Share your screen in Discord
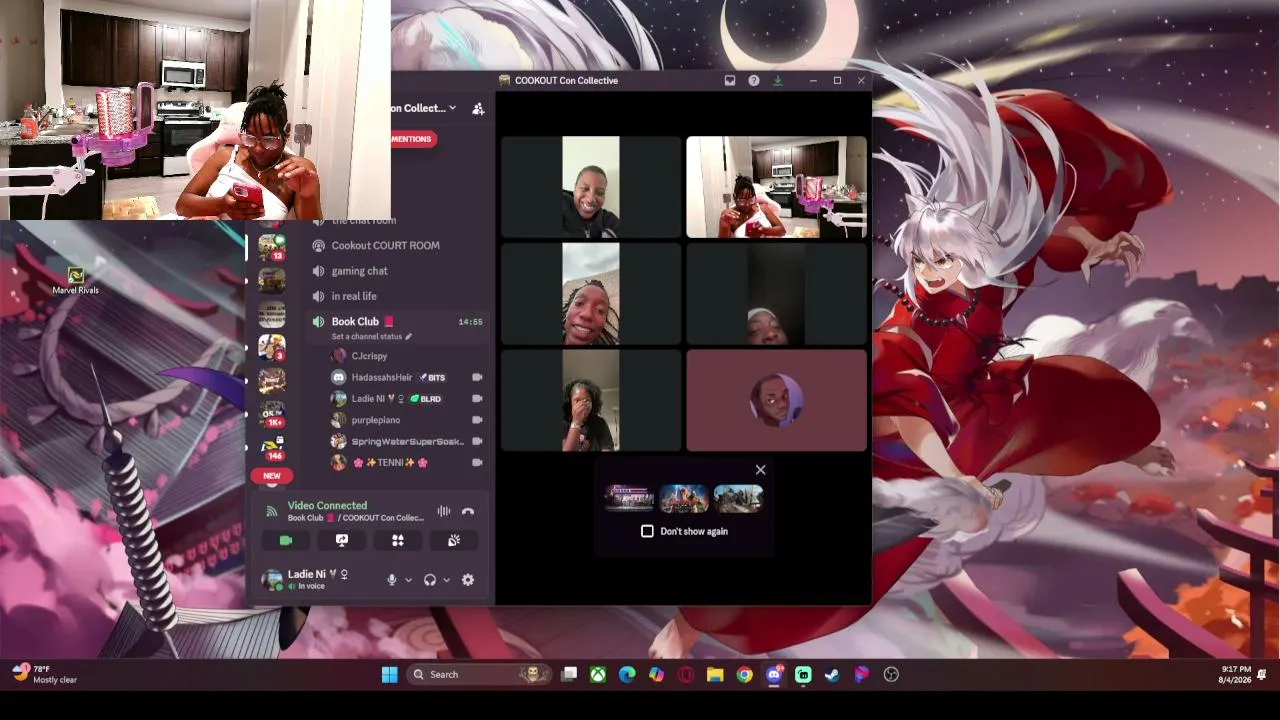Viewport: 1280px width, 720px height. [x=342, y=540]
